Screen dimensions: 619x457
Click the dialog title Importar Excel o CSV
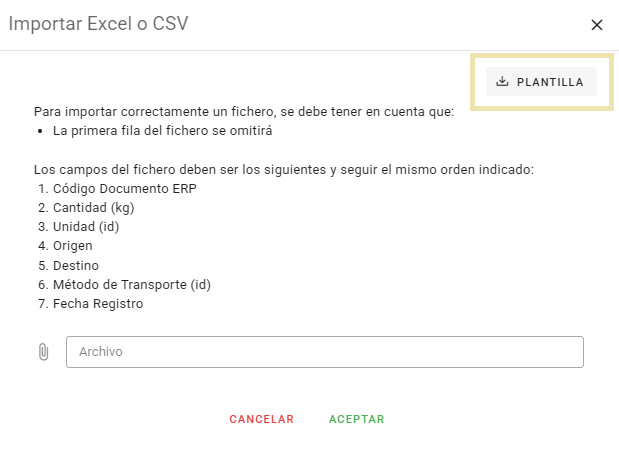[x=98, y=24]
